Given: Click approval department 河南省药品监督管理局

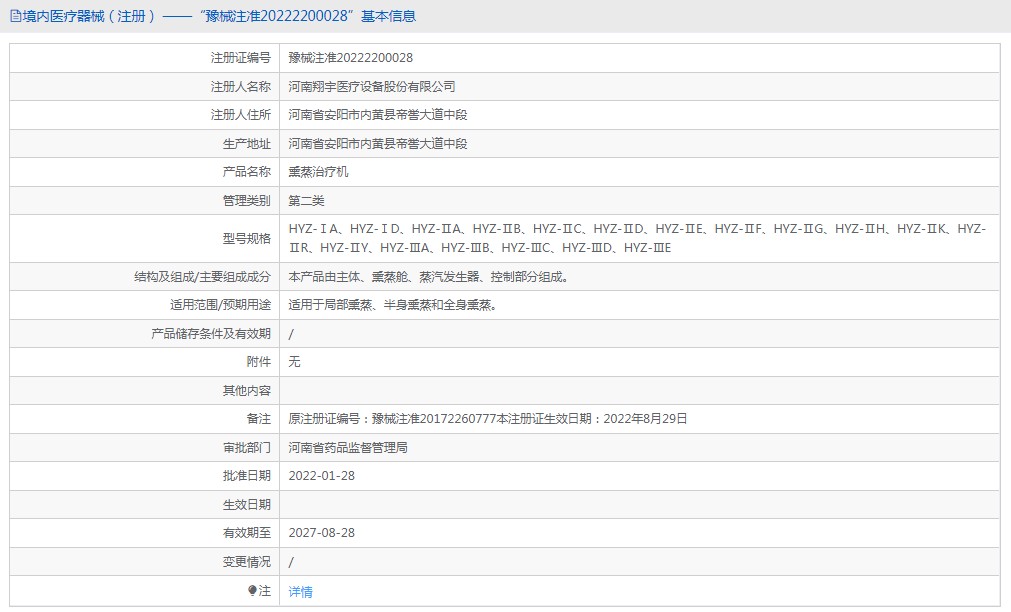Looking at the screenshot, I should coord(348,447).
